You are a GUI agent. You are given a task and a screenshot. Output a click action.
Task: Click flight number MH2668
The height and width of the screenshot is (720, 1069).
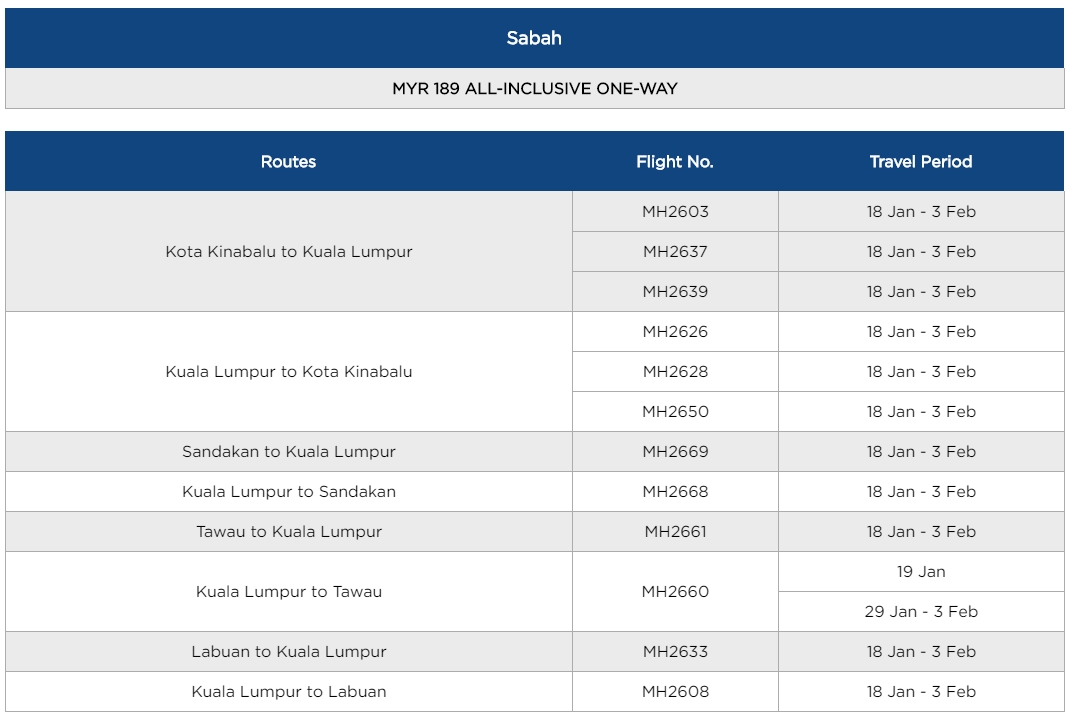coord(675,492)
